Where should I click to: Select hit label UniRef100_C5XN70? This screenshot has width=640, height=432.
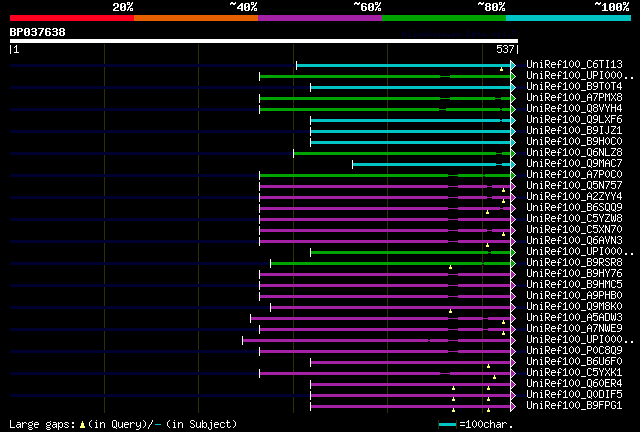(574, 230)
